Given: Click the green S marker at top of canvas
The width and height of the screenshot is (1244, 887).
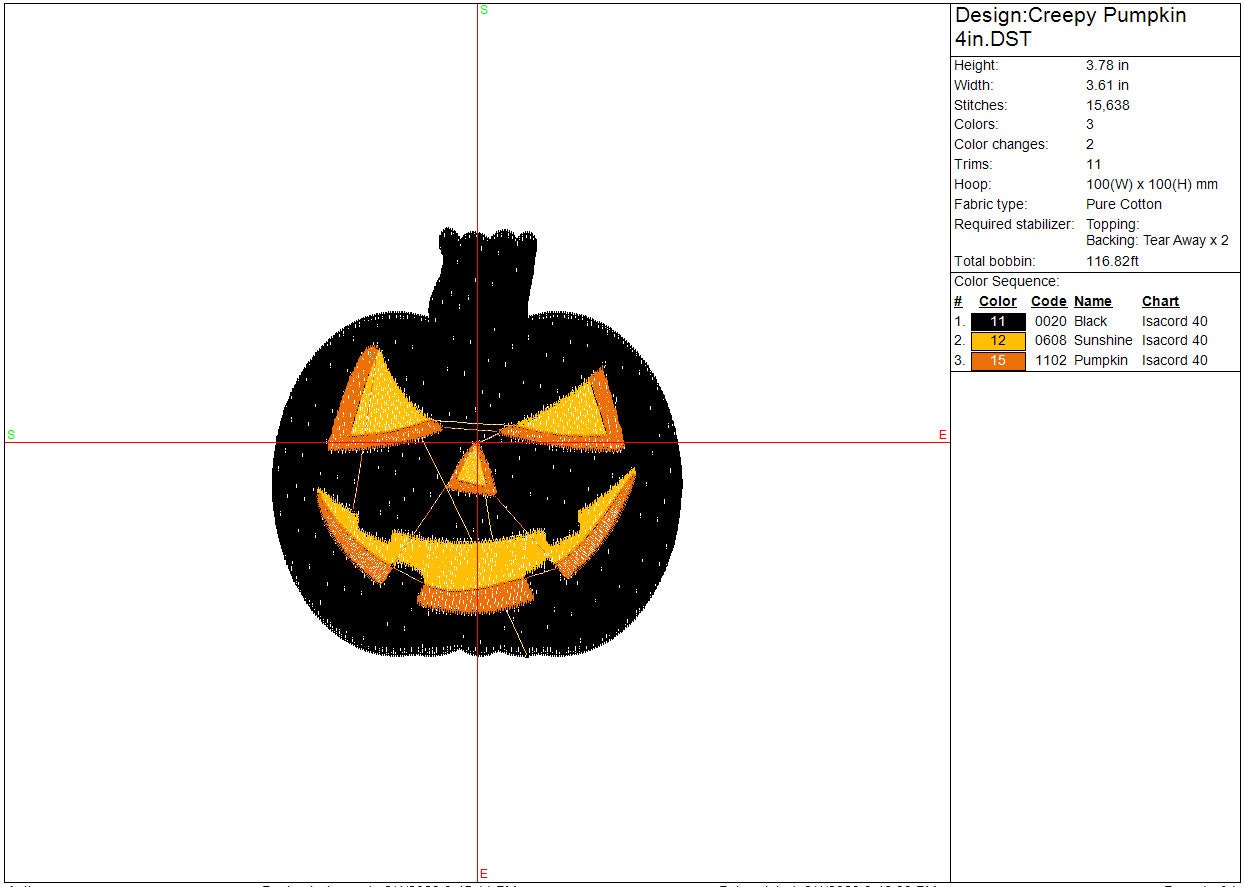Looking at the screenshot, I should click(484, 10).
